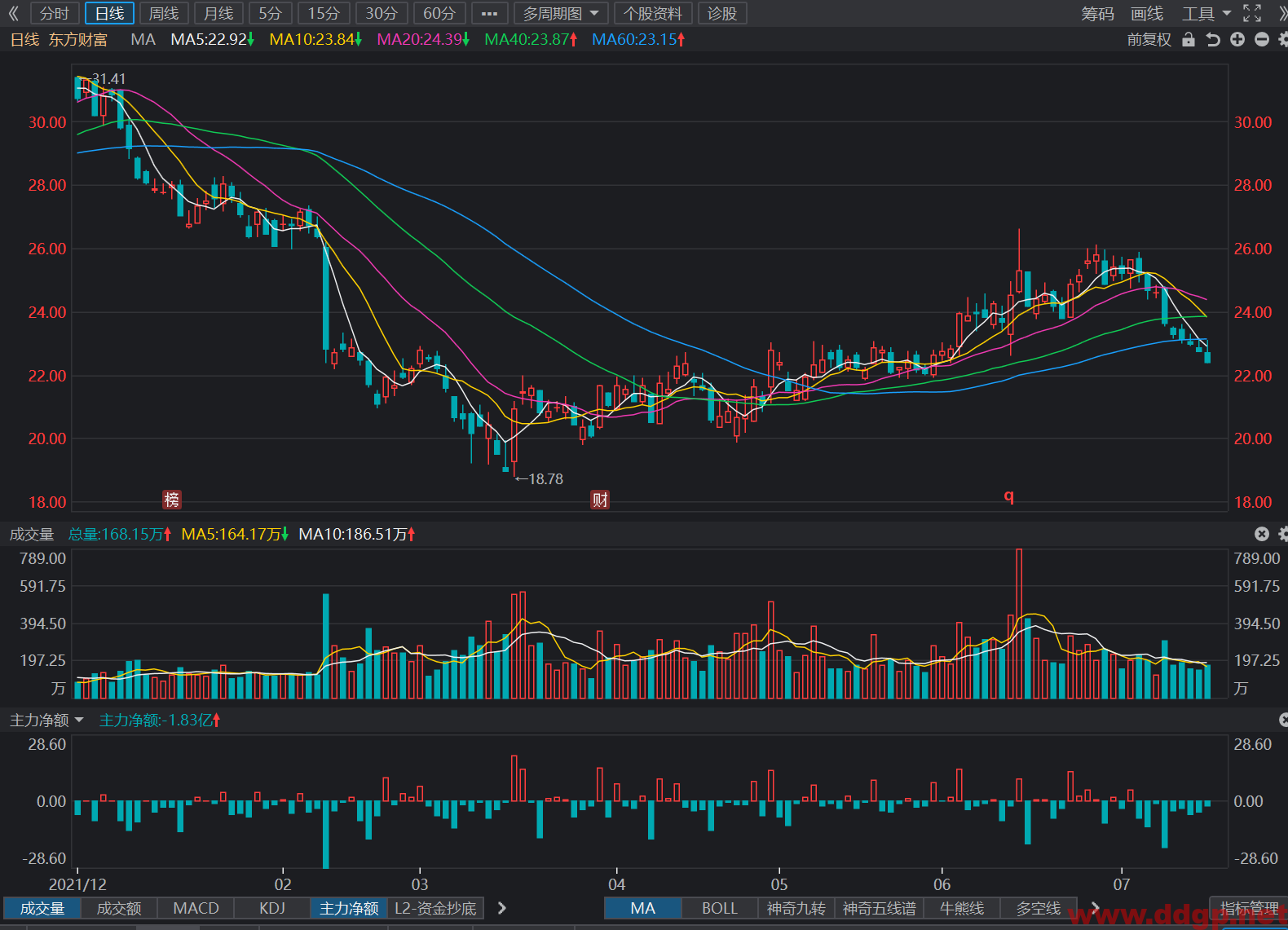This screenshot has width=1288, height=930.
Task: Click the MA20:24.39 legend value
Action: point(423,39)
